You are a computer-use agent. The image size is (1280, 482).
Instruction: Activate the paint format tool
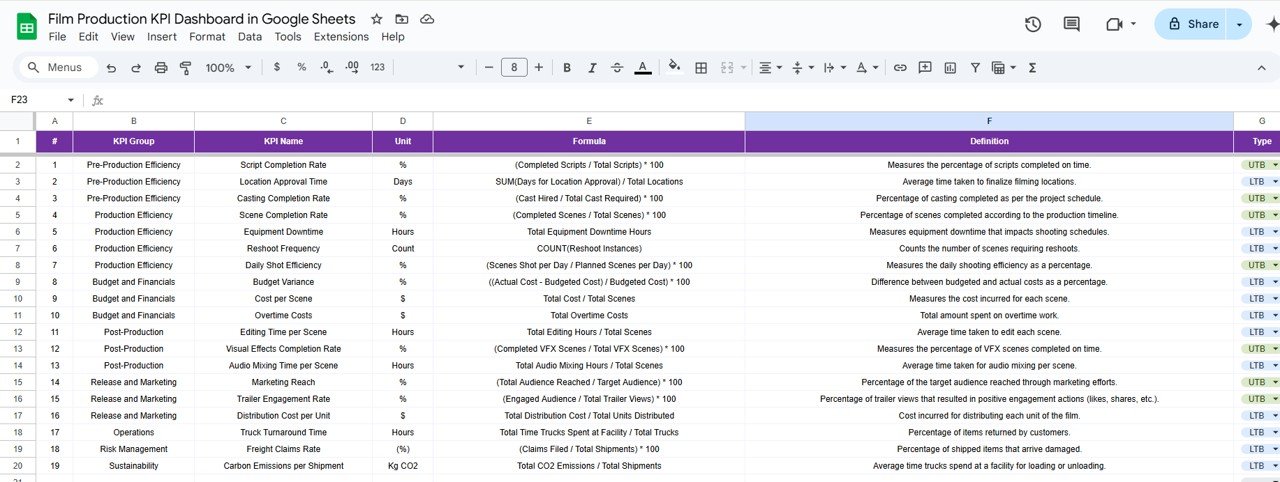(185, 67)
